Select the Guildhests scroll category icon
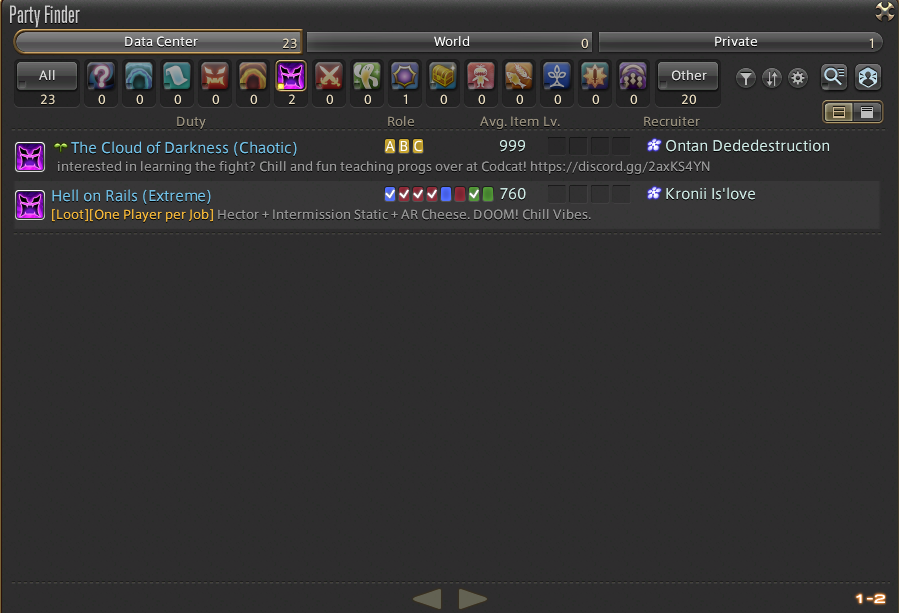The height and width of the screenshot is (613, 899). coord(177,76)
